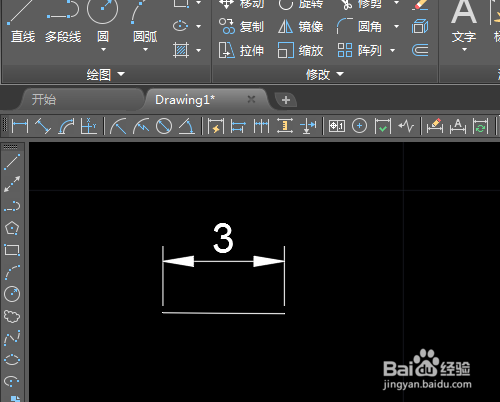Expand the 绘图 panel title
This screenshot has height=402, width=500.
(105, 74)
